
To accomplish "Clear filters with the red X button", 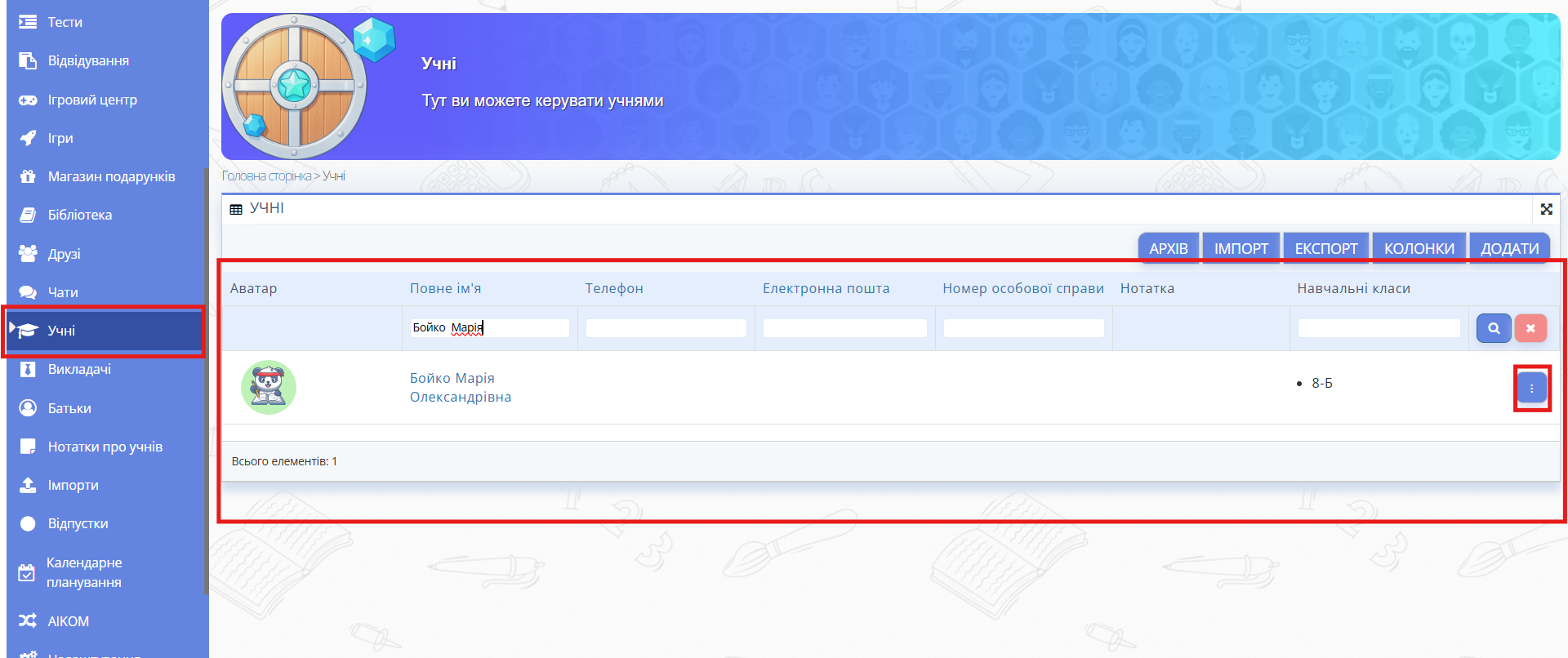I will (1530, 328).
